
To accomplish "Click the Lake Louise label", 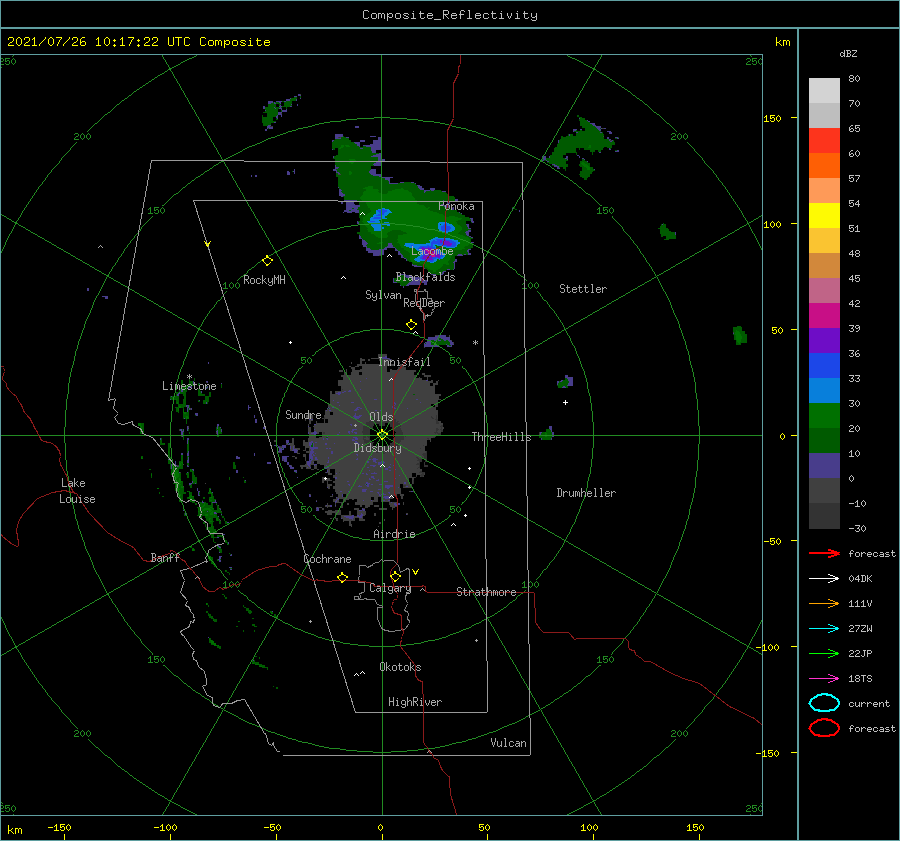I will [x=77, y=491].
